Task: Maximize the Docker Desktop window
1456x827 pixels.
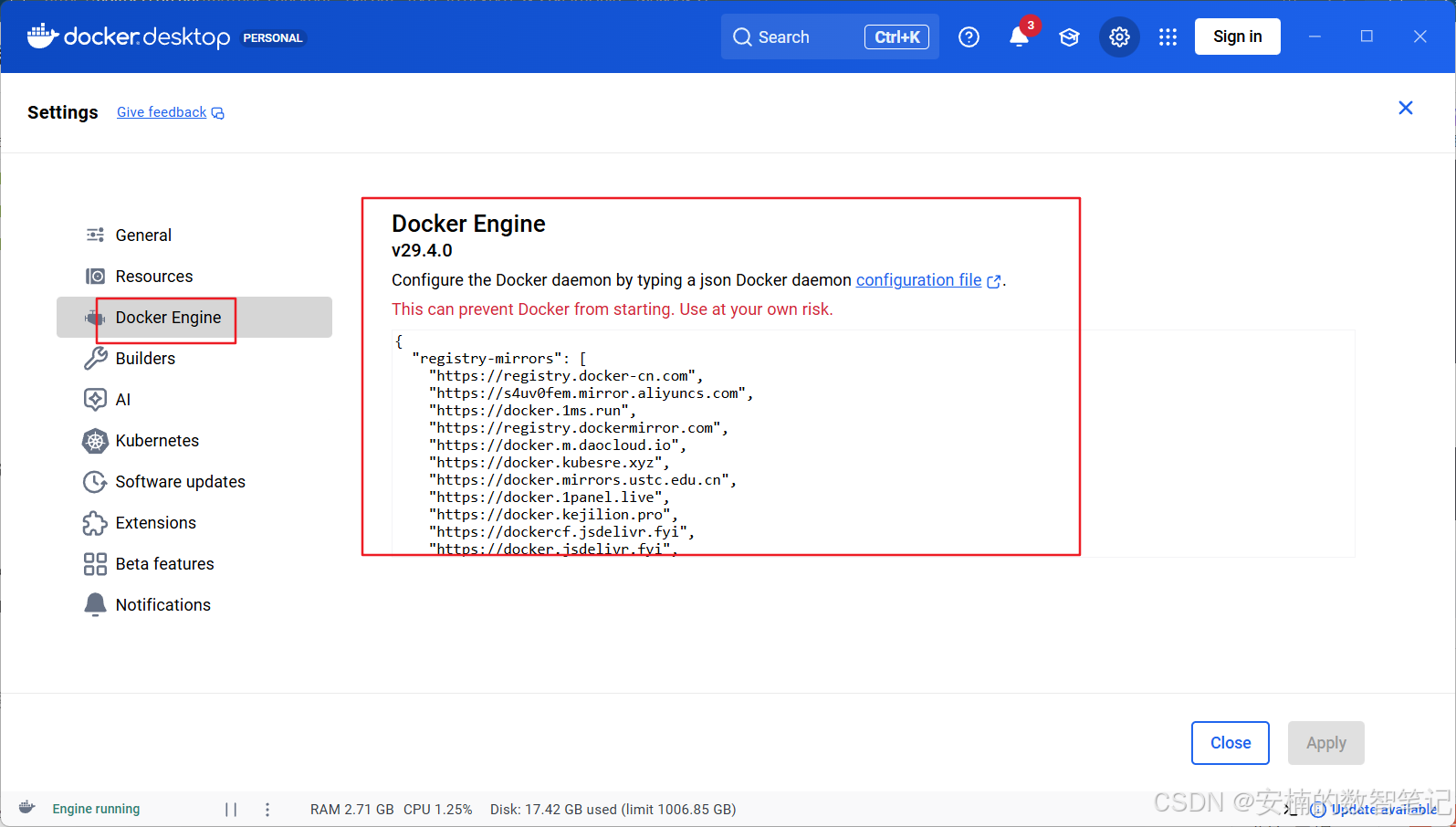Action: tap(1367, 37)
